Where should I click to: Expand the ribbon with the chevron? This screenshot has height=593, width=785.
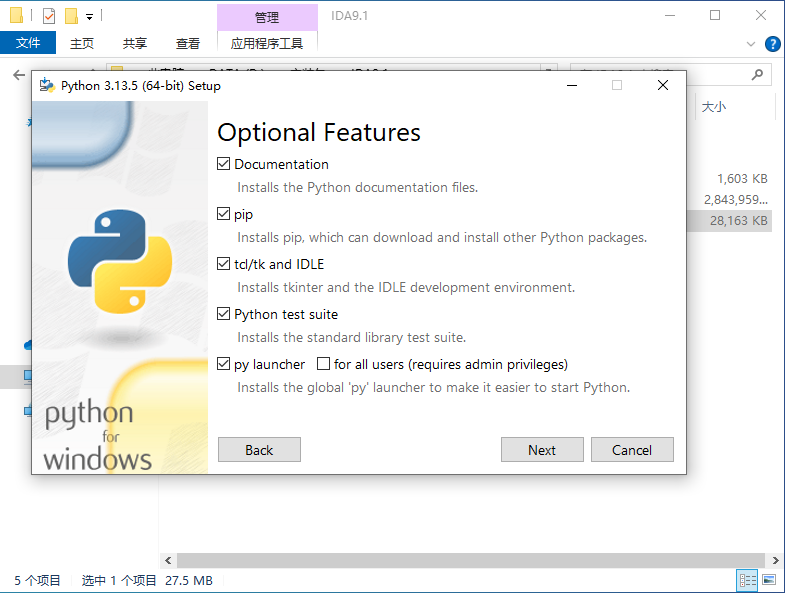pos(752,44)
